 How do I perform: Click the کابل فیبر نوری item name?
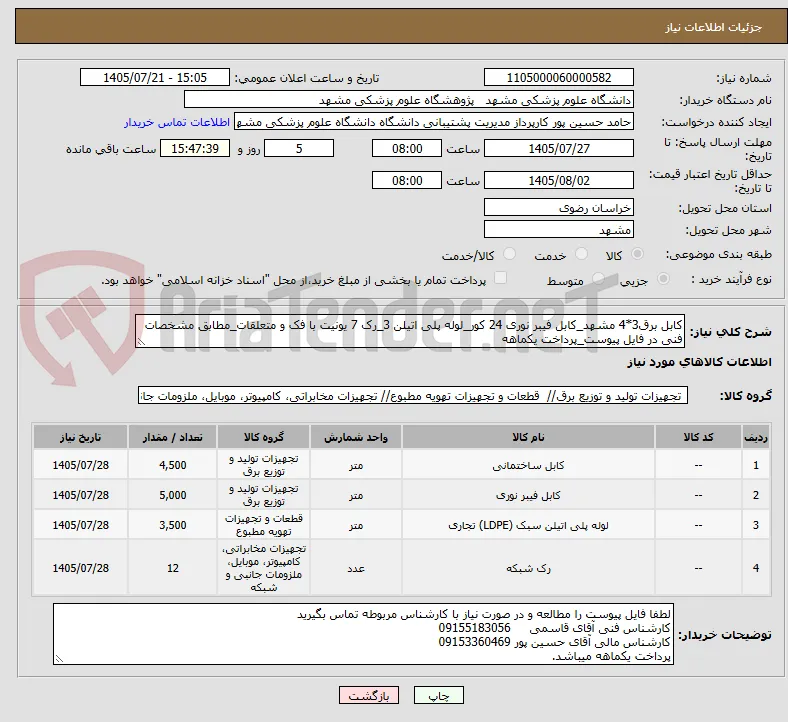[x=529, y=495]
